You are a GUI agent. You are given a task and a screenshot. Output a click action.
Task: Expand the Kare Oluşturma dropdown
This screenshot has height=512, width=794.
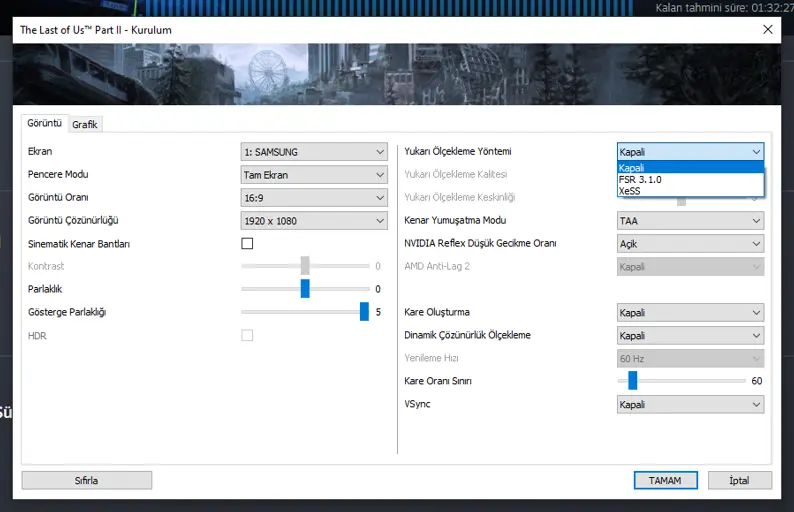pos(690,312)
